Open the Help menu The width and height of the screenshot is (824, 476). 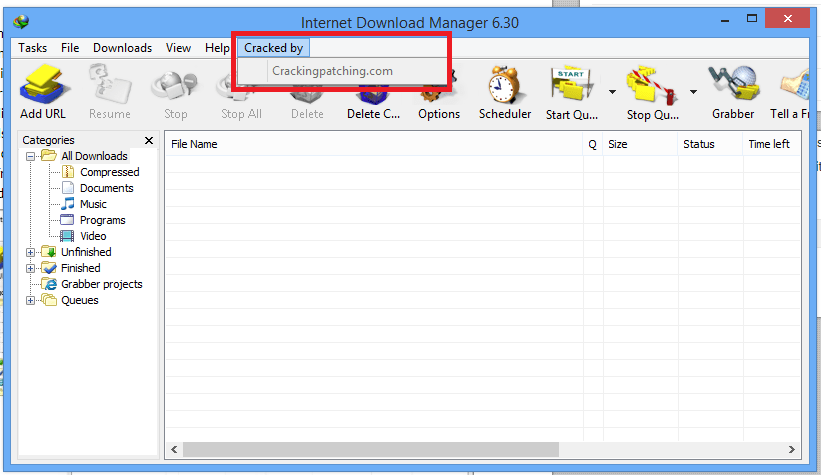[x=217, y=48]
